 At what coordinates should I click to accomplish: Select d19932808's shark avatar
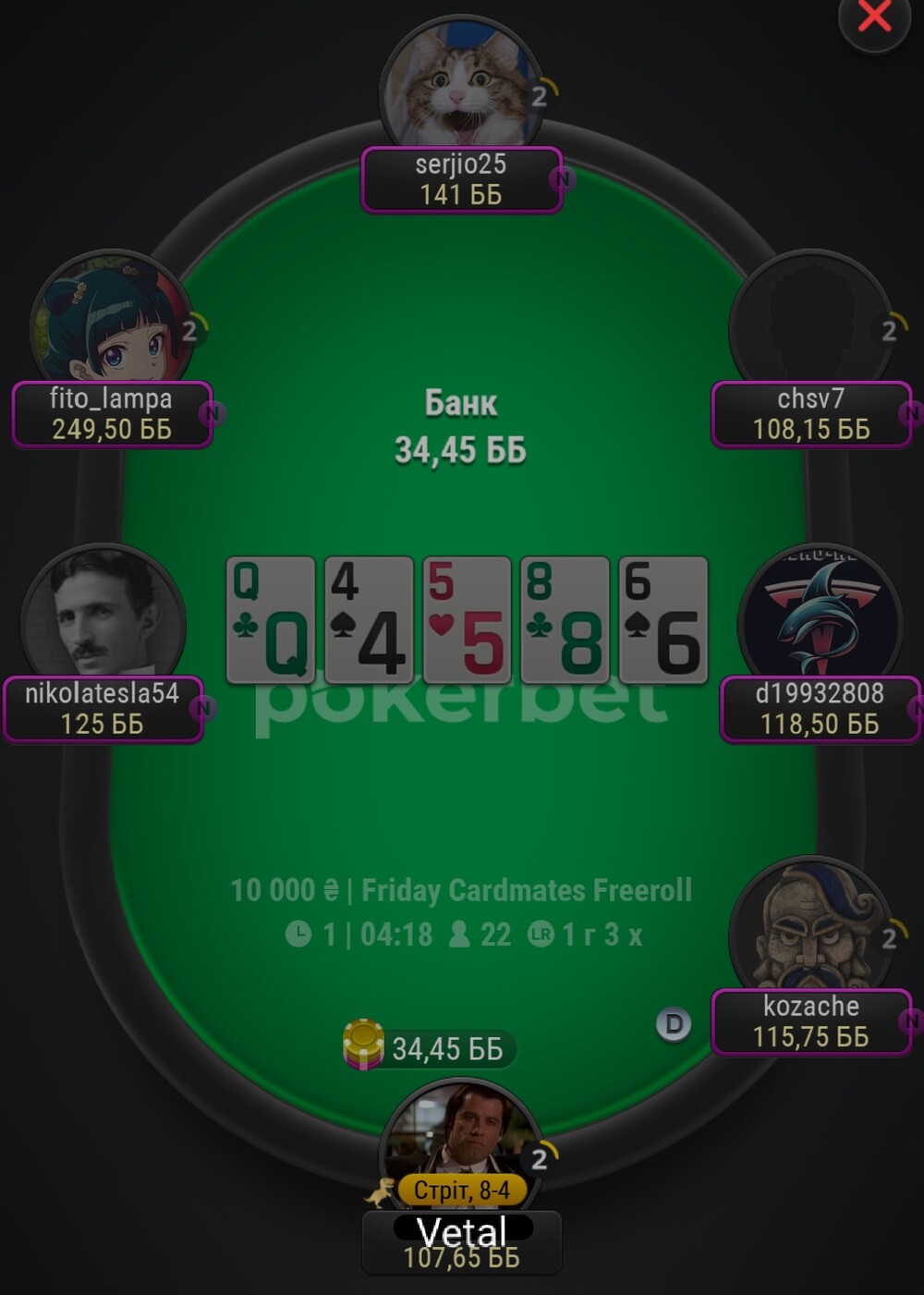pos(819,613)
